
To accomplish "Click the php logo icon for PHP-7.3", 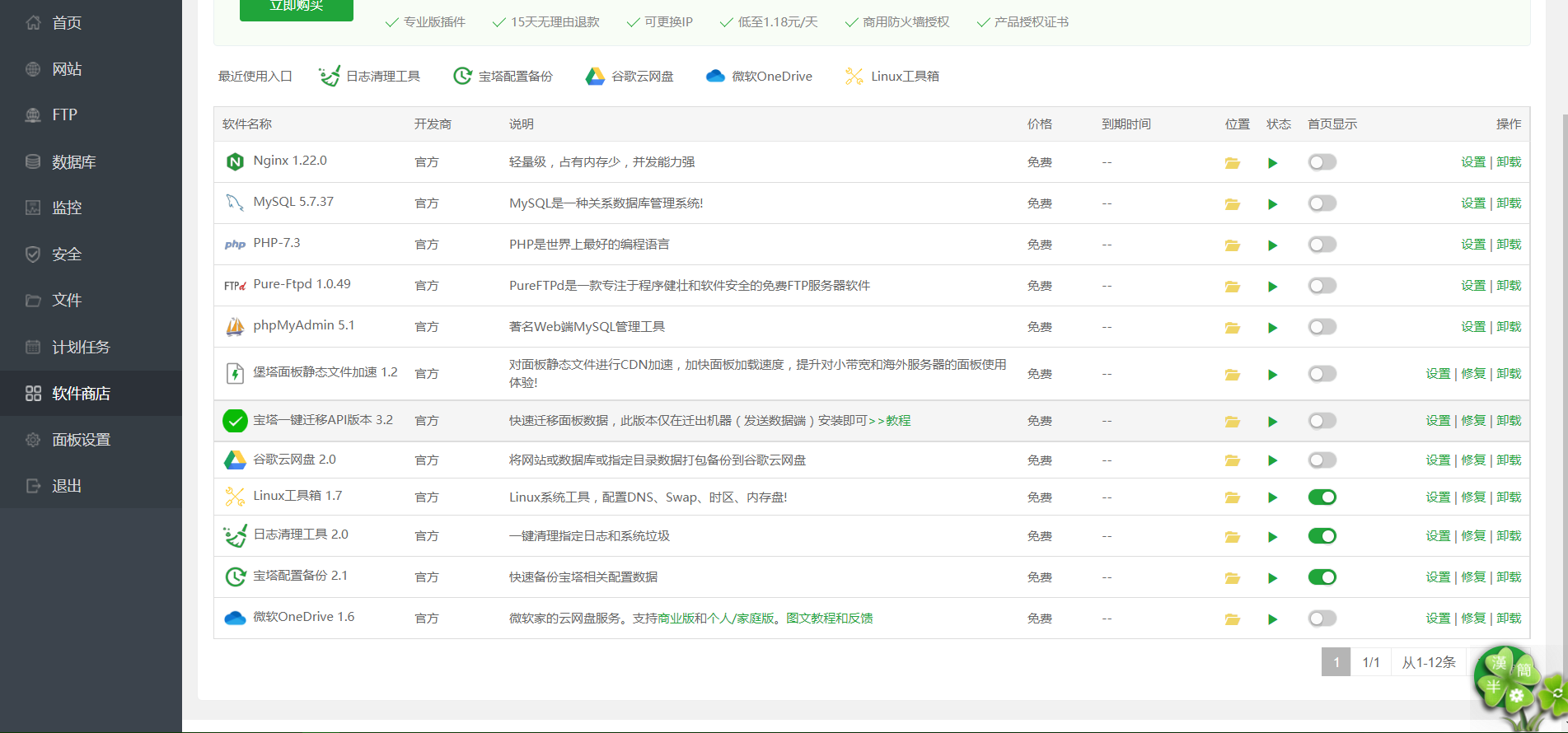I will (235, 244).
